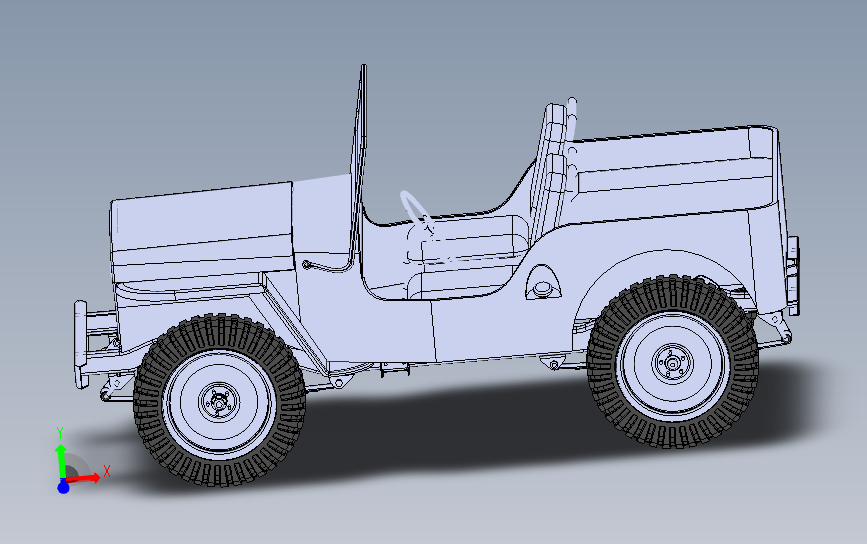
Task: Select the upright windshield frame
Action: [358, 160]
